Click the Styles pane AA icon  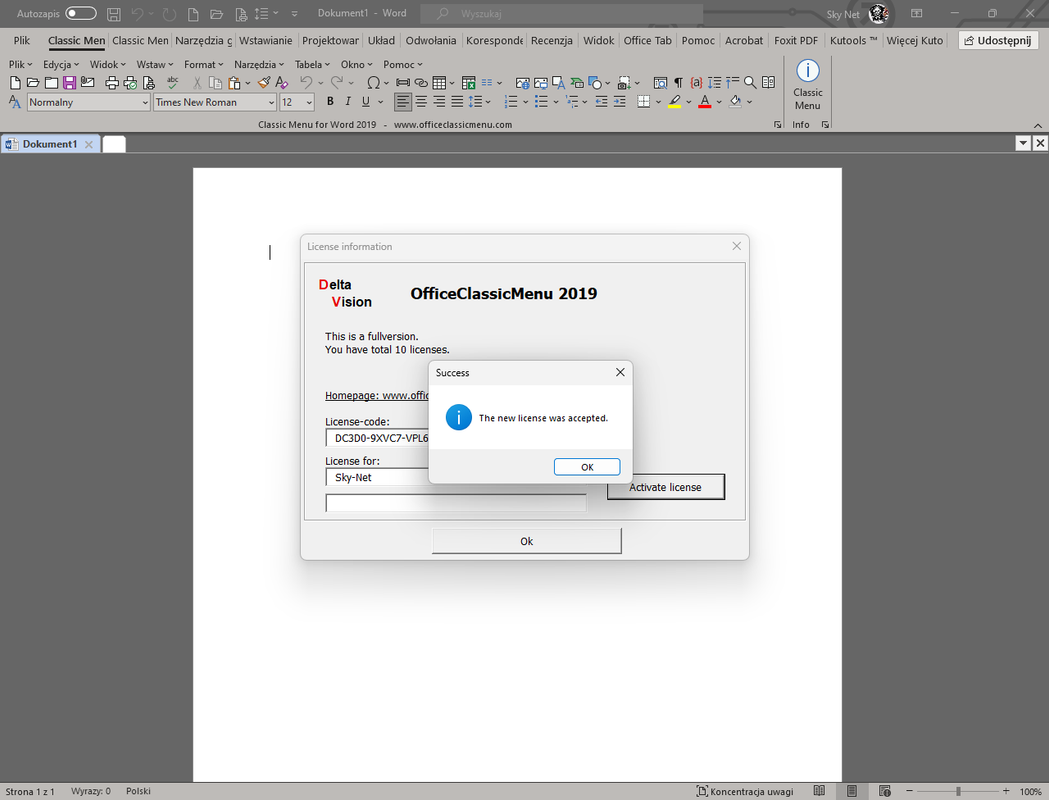click(15, 102)
